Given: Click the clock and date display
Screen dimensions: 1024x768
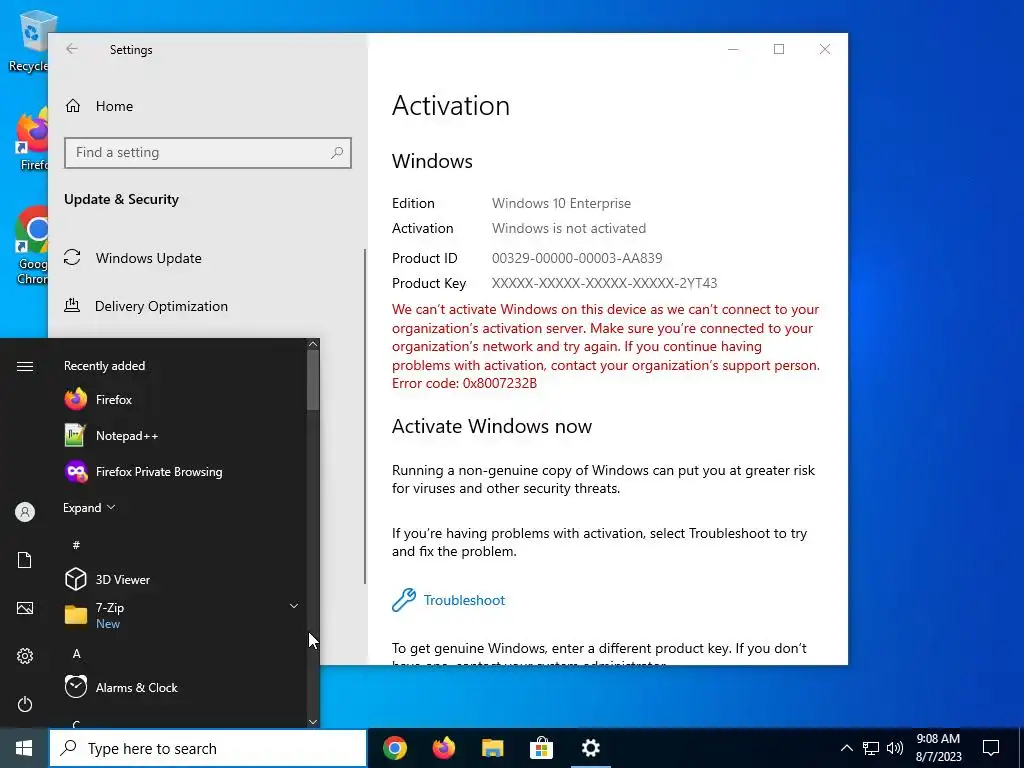Looking at the screenshot, I should coord(938,748).
